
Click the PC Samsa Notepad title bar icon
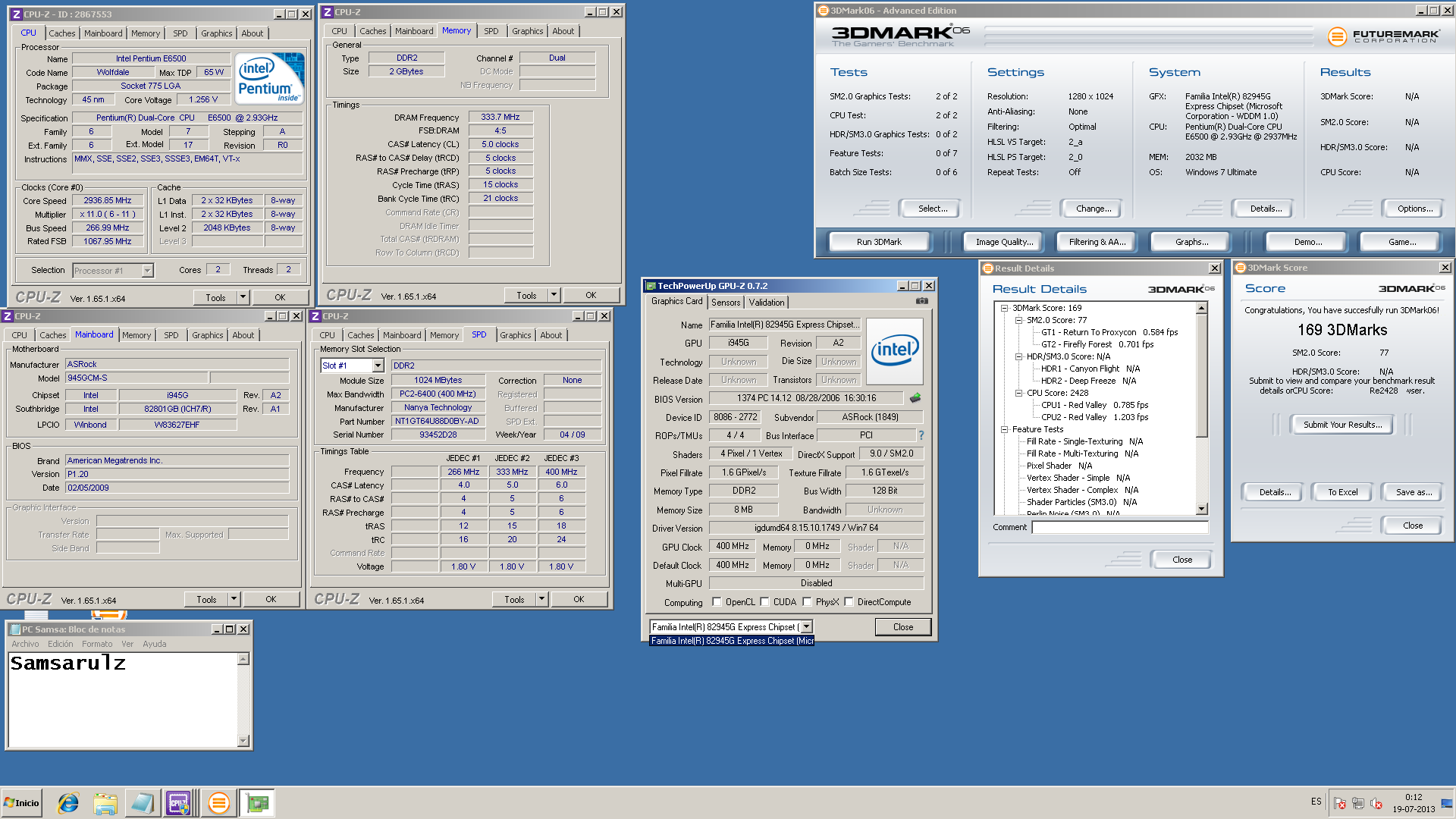coord(15,629)
